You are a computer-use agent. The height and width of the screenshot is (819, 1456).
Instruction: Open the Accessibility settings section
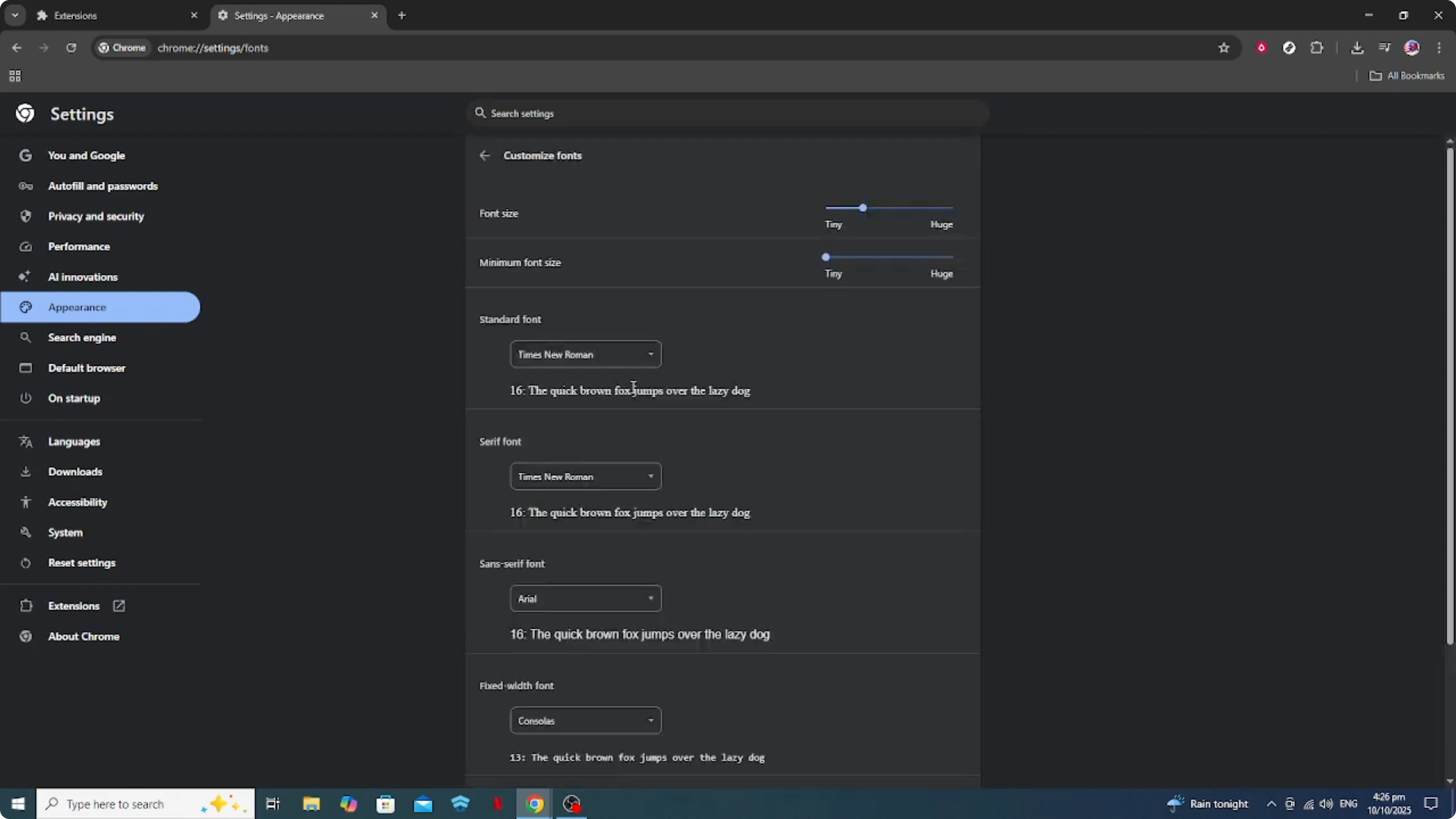pyautogui.click(x=78, y=502)
